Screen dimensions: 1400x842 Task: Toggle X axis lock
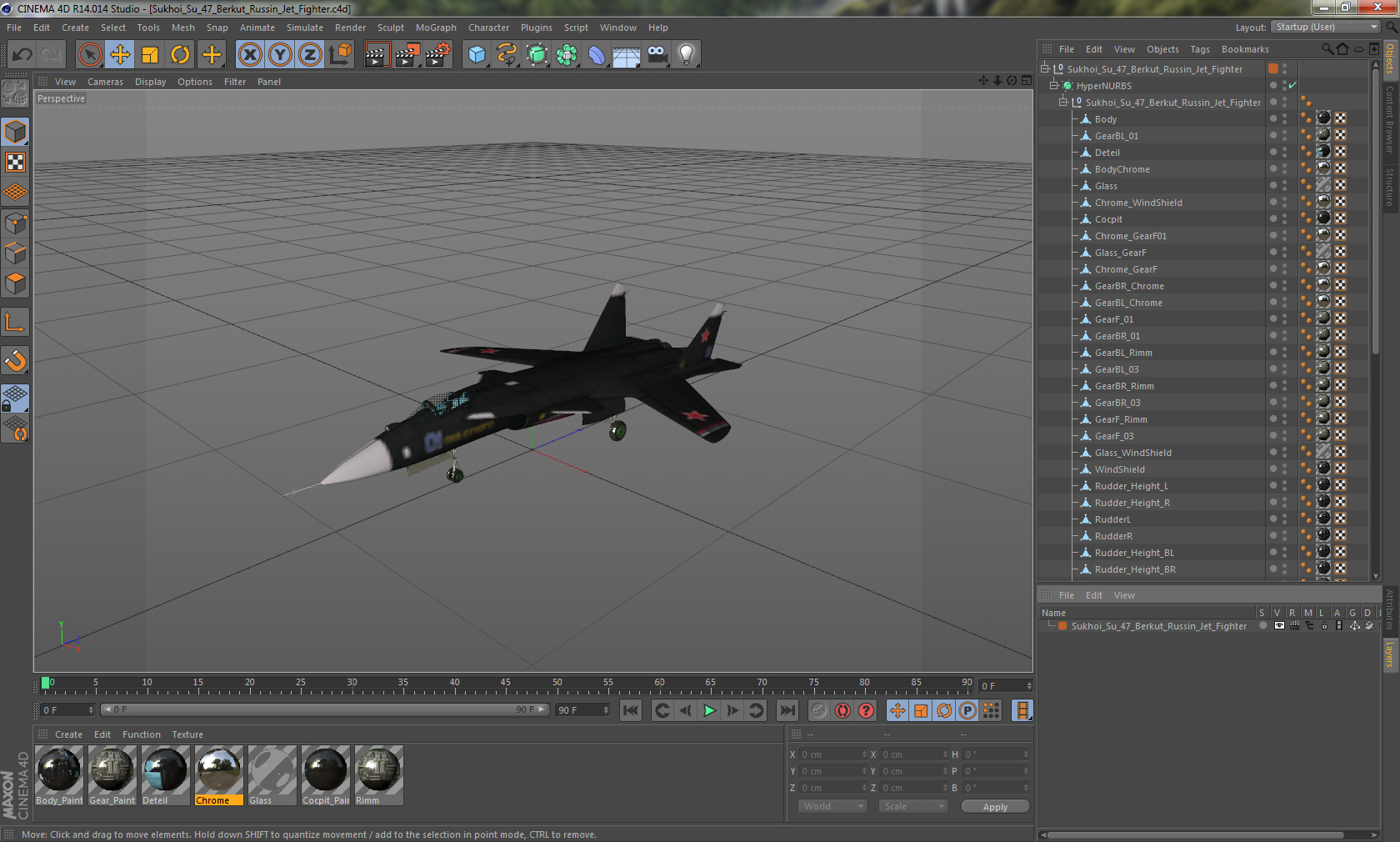pos(249,55)
